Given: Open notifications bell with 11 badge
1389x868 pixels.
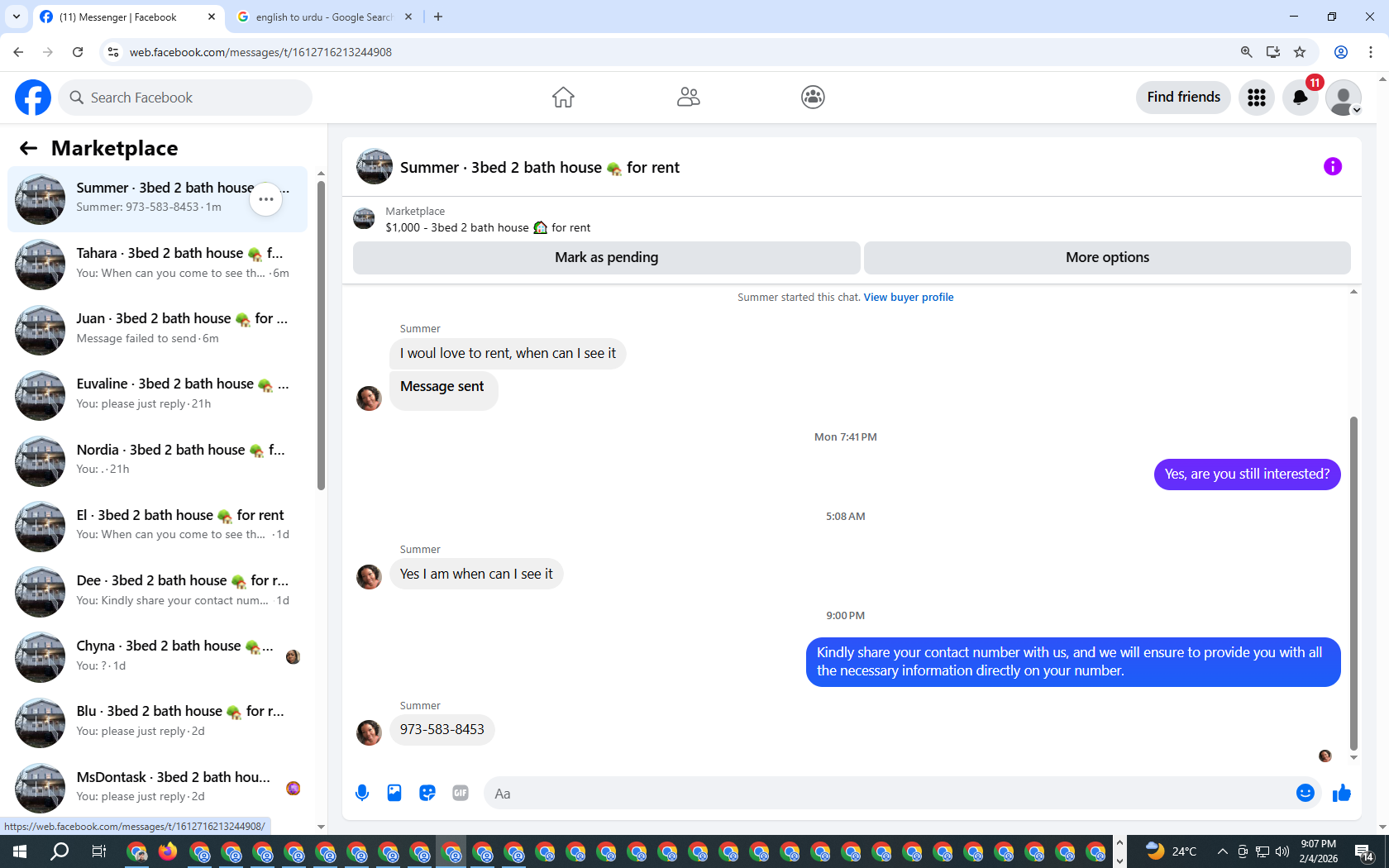Looking at the screenshot, I should tap(1301, 98).
